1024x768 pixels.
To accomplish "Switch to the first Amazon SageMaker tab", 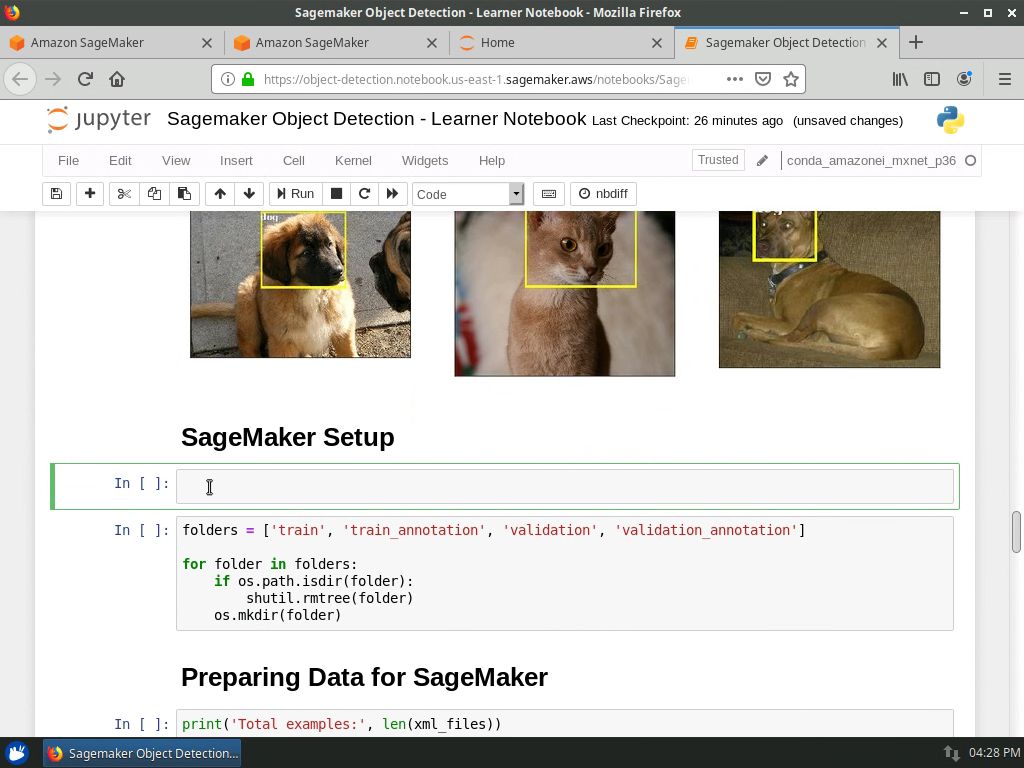I will (x=111, y=42).
